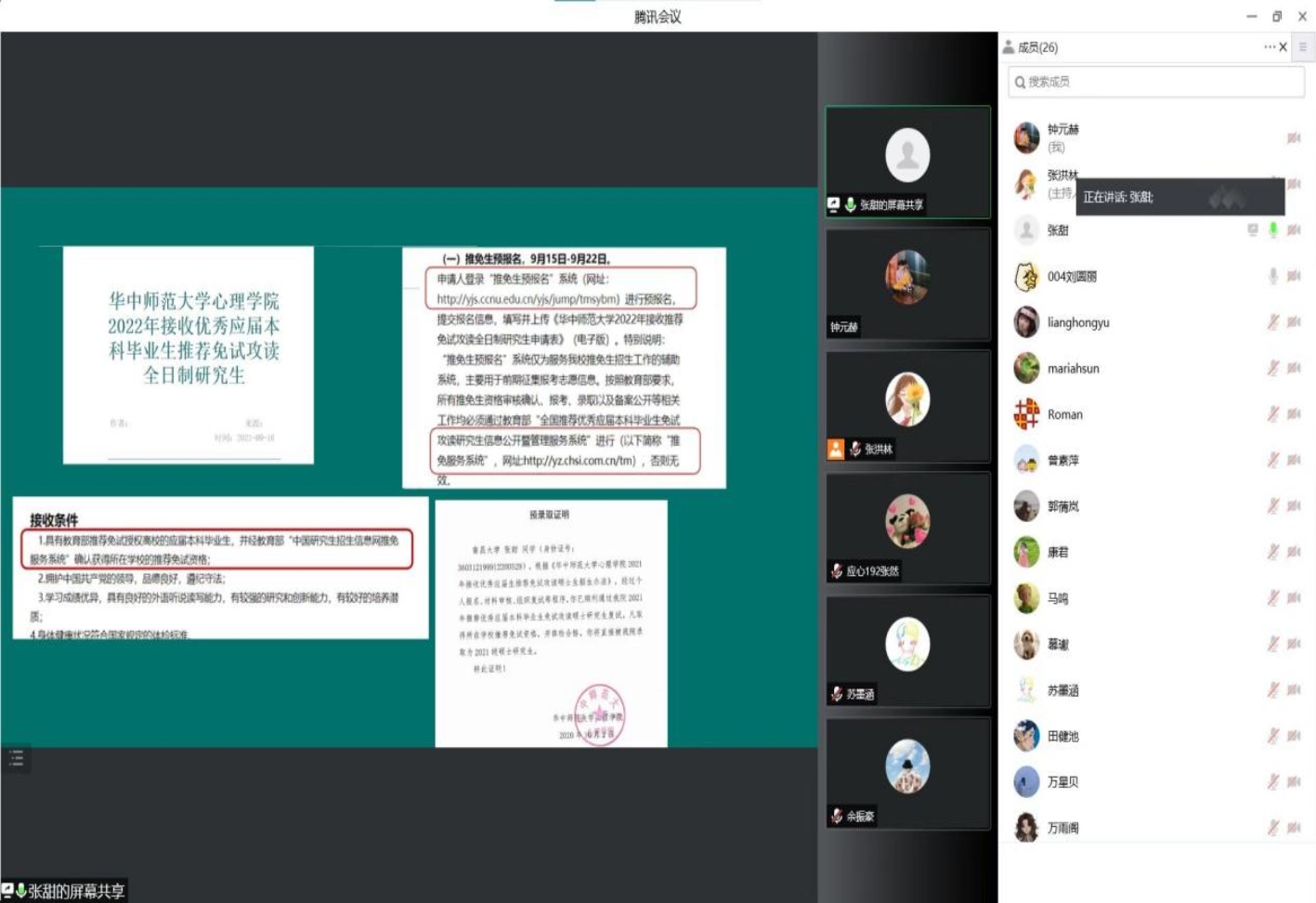Click the camera-off icon in the 钟元赫 member row

pos(1294,137)
